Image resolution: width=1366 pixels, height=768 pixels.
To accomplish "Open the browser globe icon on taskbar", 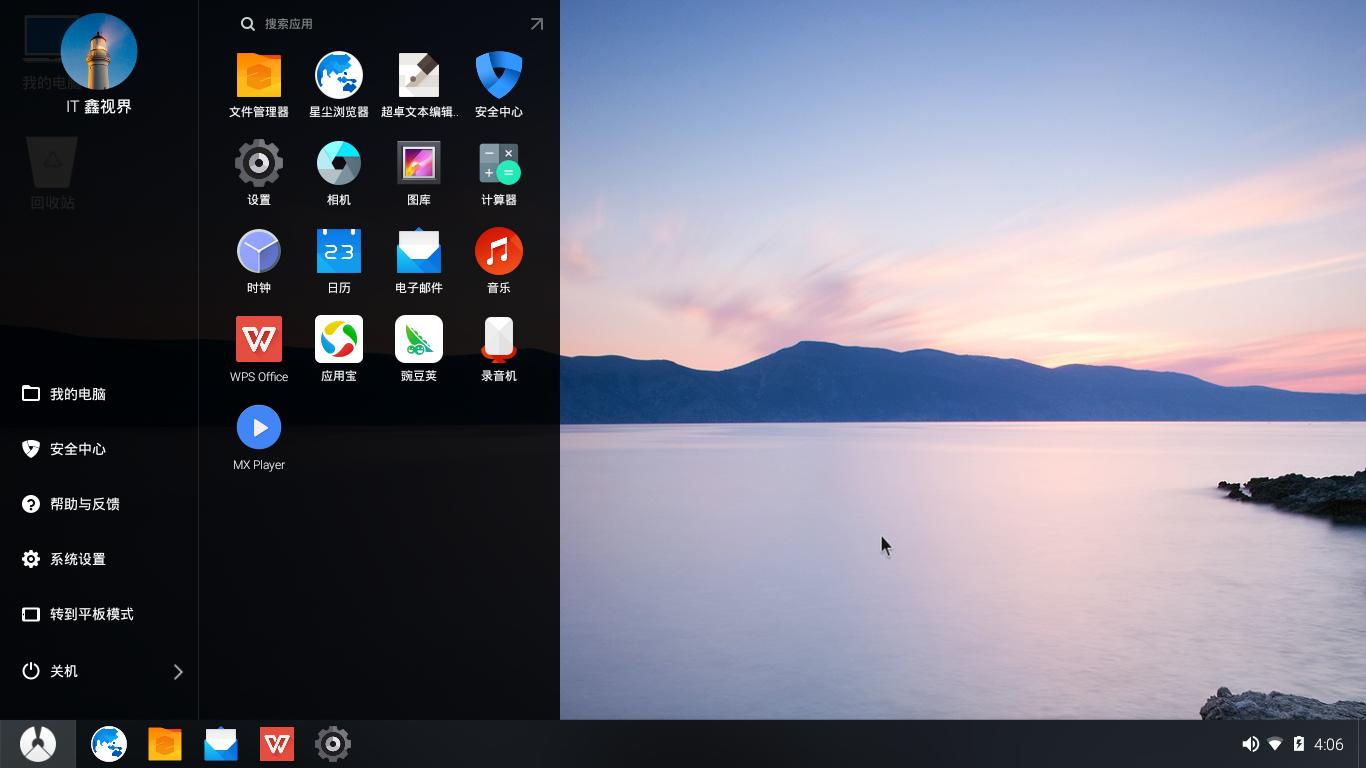I will click(x=109, y=744).
